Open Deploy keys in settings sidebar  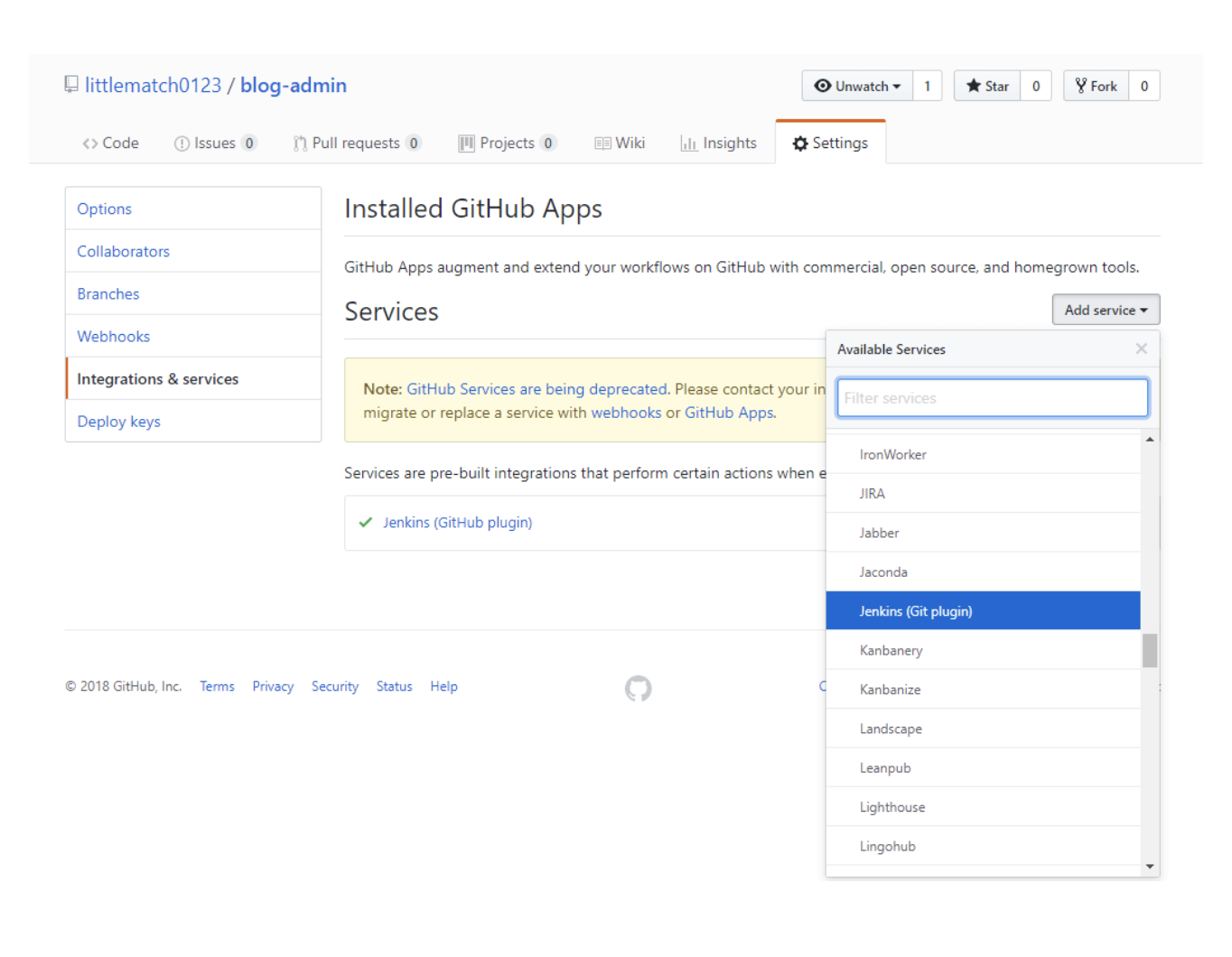point(193,421)
